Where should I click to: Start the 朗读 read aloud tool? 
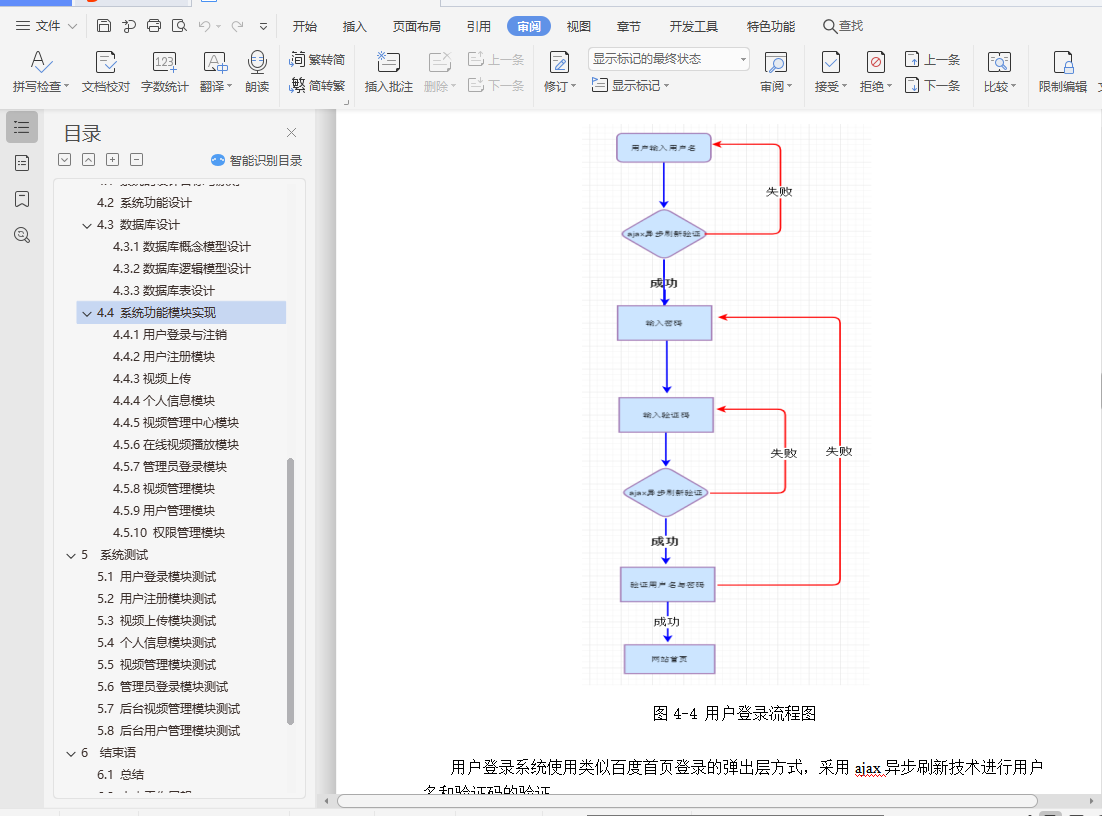point(257,72)
